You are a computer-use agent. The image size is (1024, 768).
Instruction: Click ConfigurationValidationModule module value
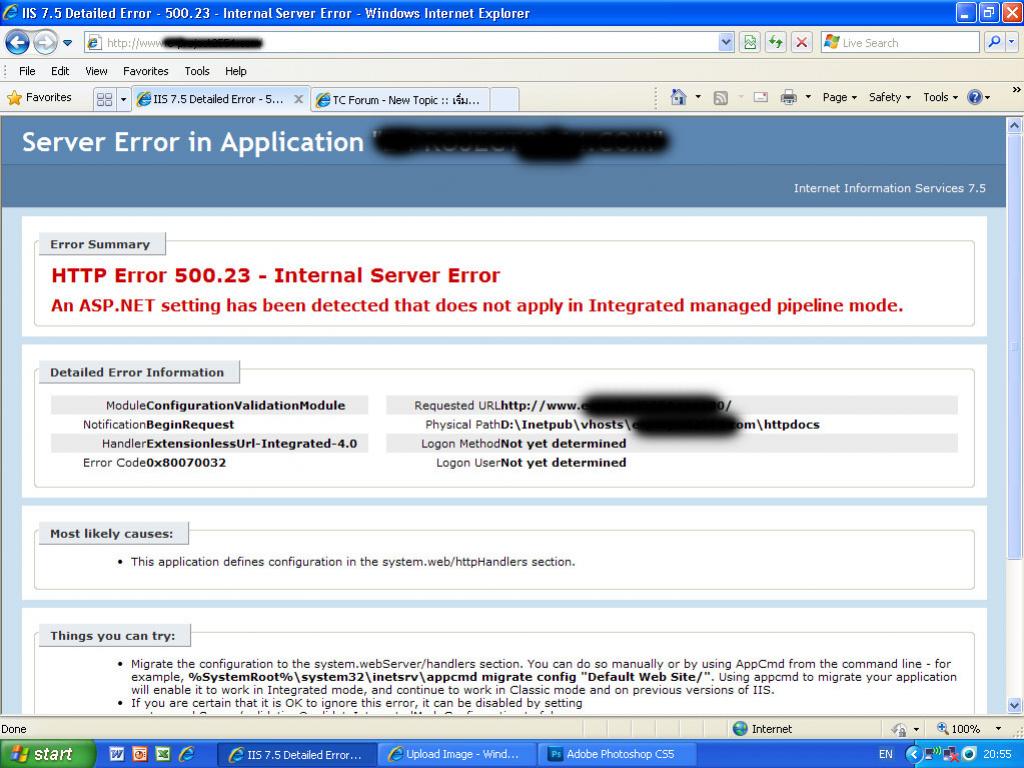(x=246, y=406)
